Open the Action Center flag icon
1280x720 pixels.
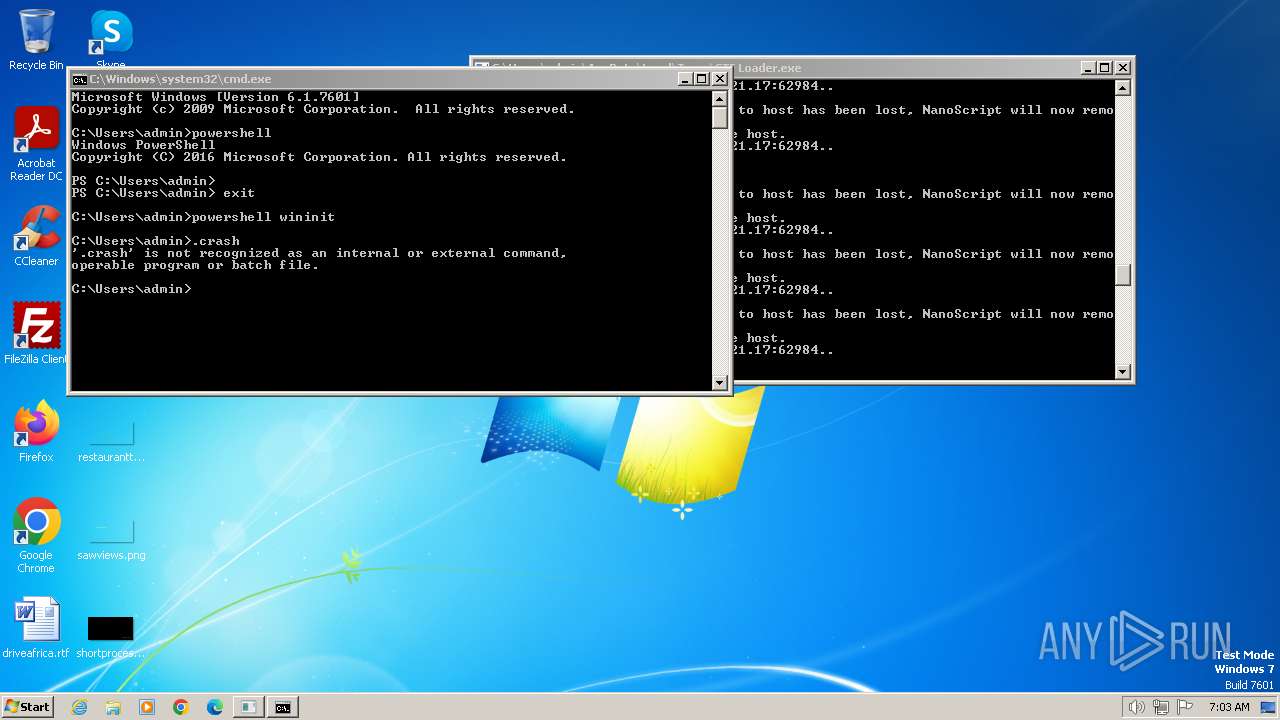click(1186, 707)
